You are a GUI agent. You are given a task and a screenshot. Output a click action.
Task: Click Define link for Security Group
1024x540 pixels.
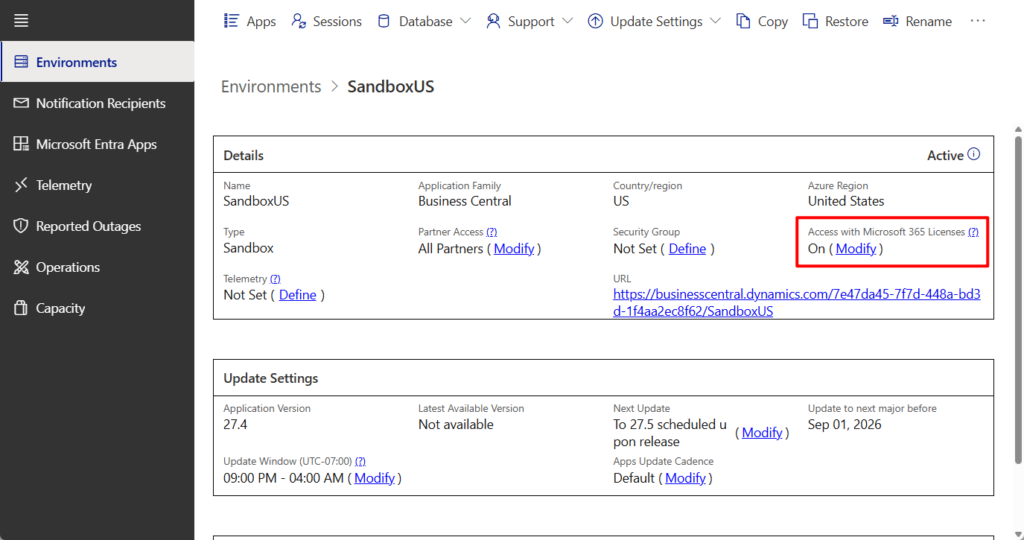tap(687, 248)
